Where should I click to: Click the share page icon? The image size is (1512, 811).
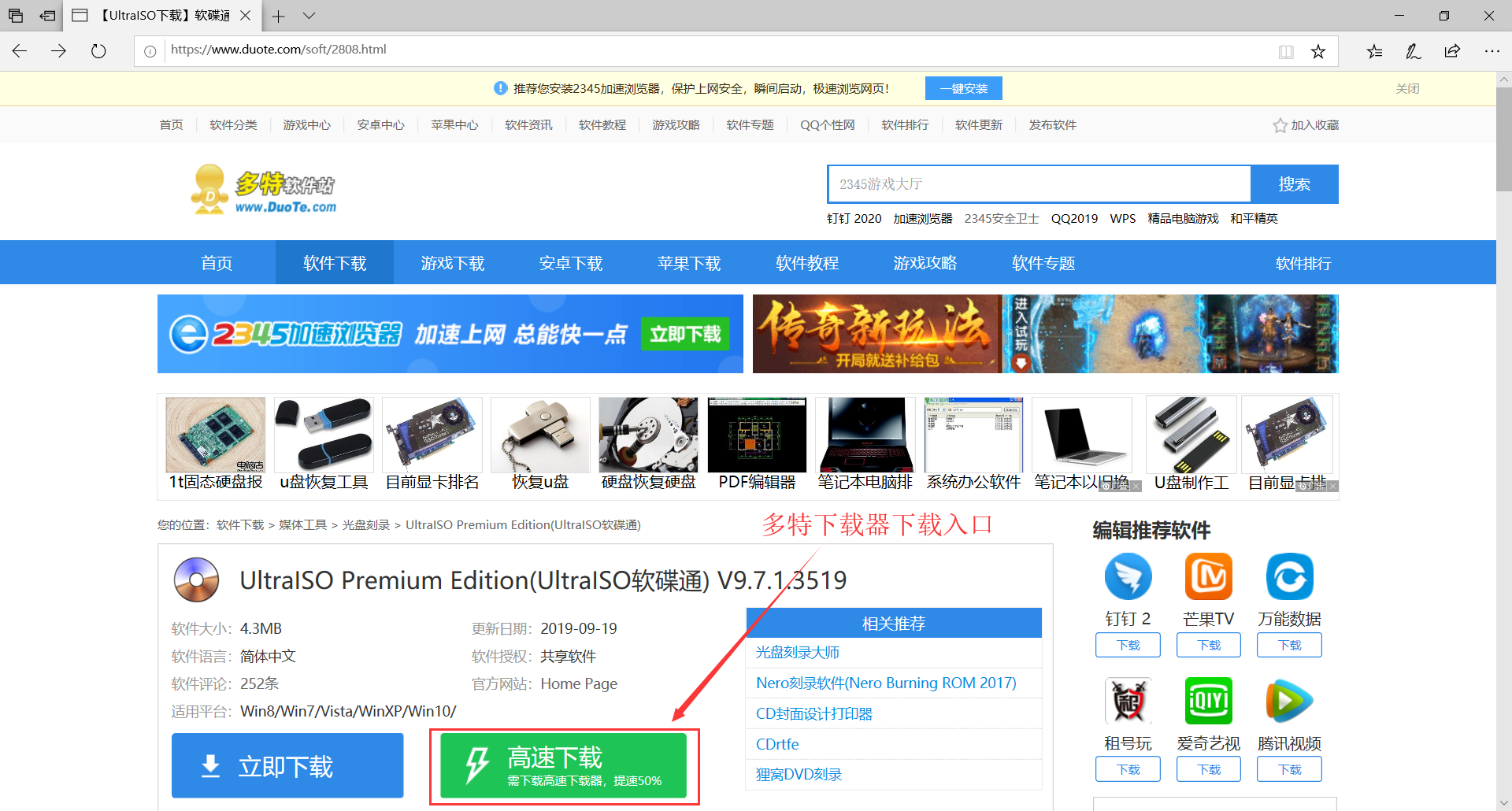pos(1451,51)
